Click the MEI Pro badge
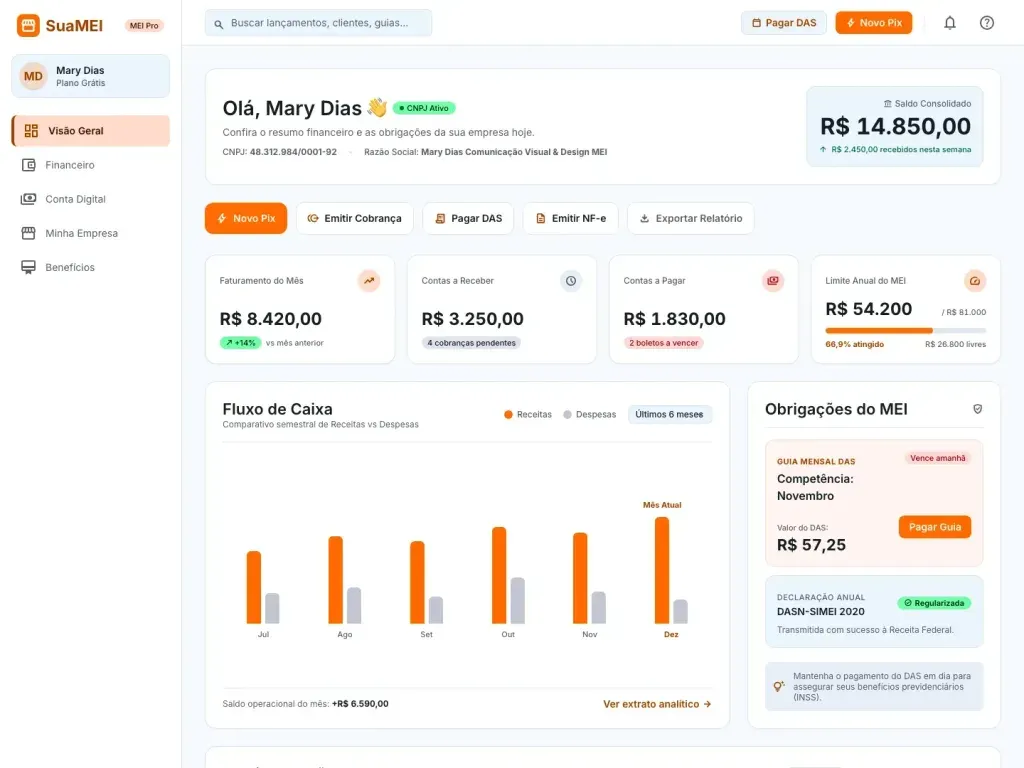This screenshot has width=1024, height=768. tap(144, 25)
